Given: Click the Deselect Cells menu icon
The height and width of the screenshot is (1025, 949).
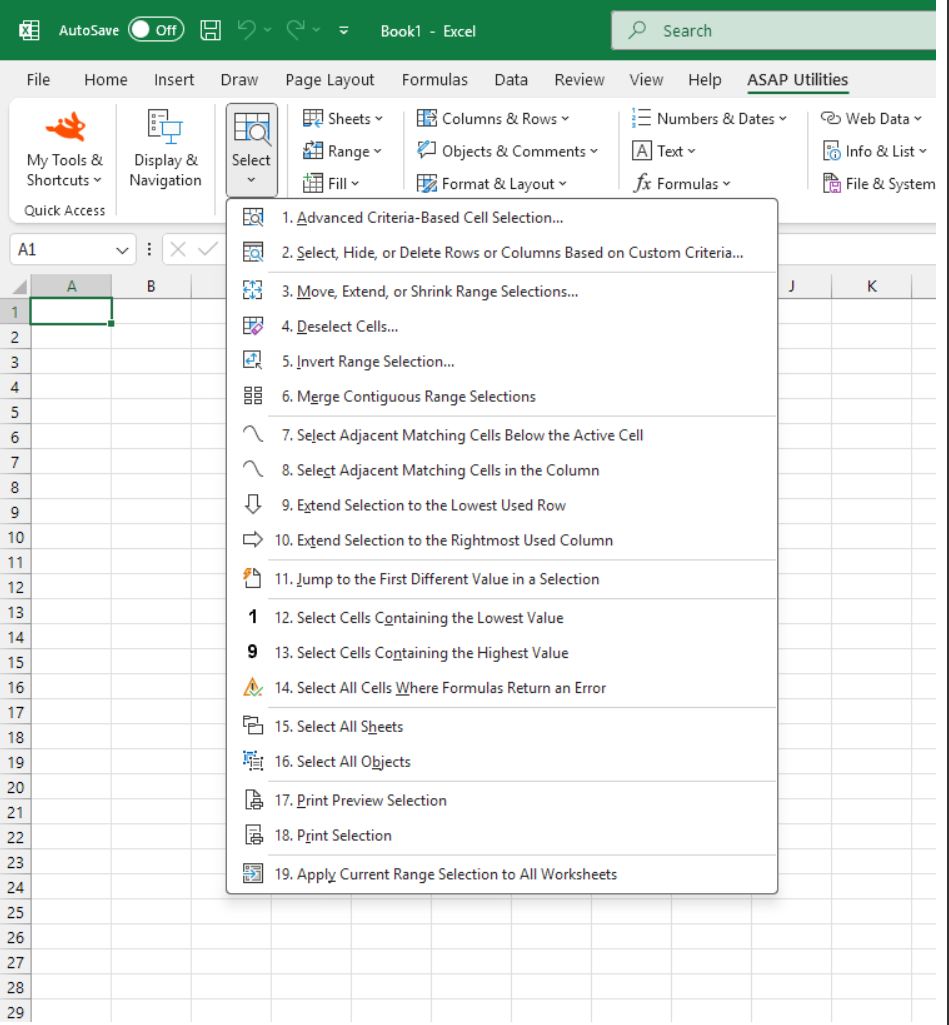Looking at the screenshot, I should pos(253,326).
